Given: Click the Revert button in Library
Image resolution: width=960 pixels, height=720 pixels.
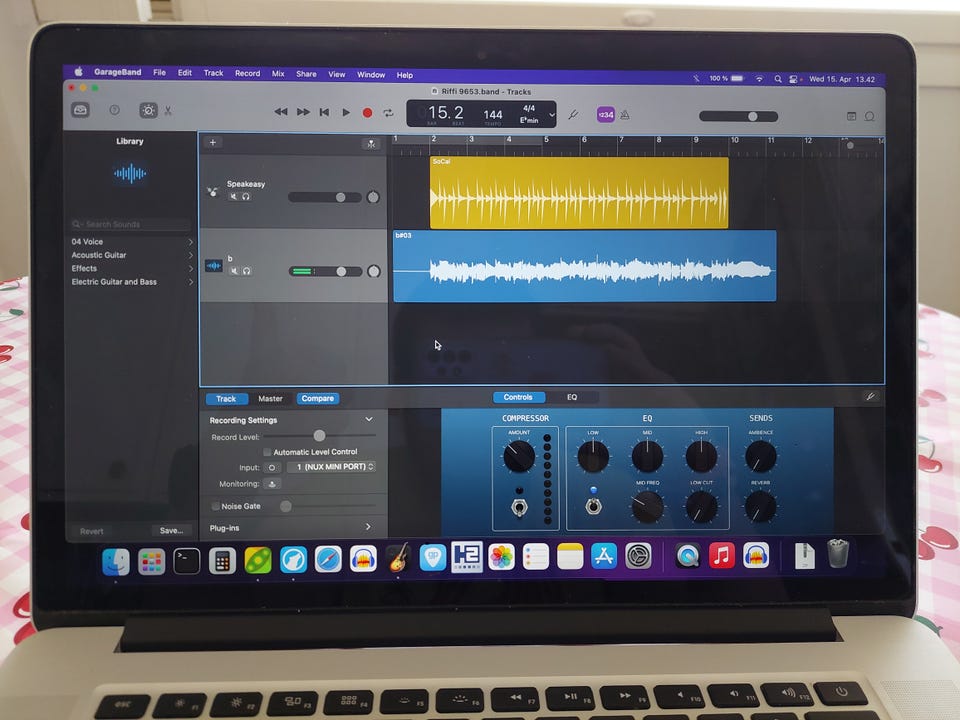Looking at the screenshot, I should click(91, 531).
